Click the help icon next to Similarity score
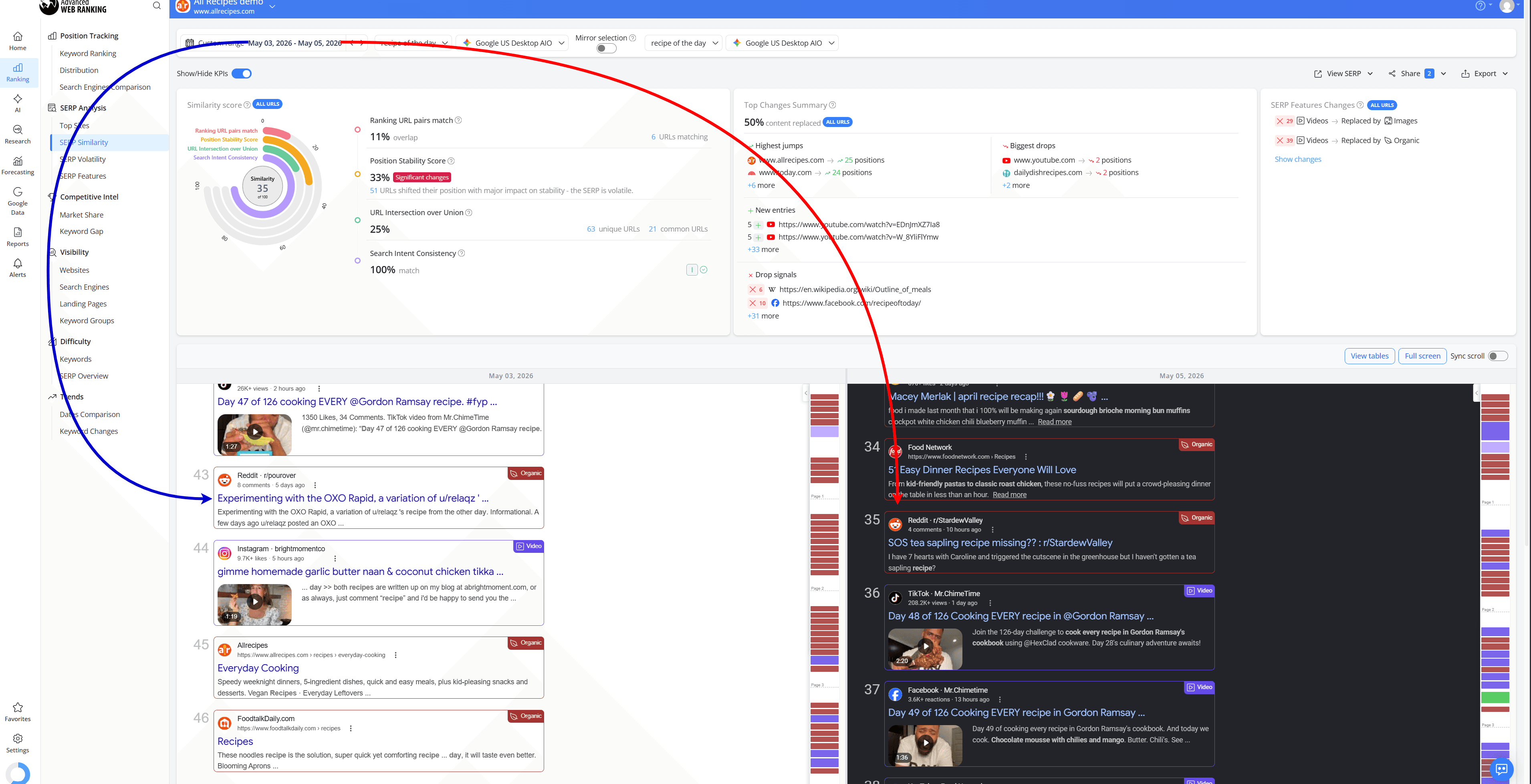1531x784 pixels. click(x=247, y=105)
